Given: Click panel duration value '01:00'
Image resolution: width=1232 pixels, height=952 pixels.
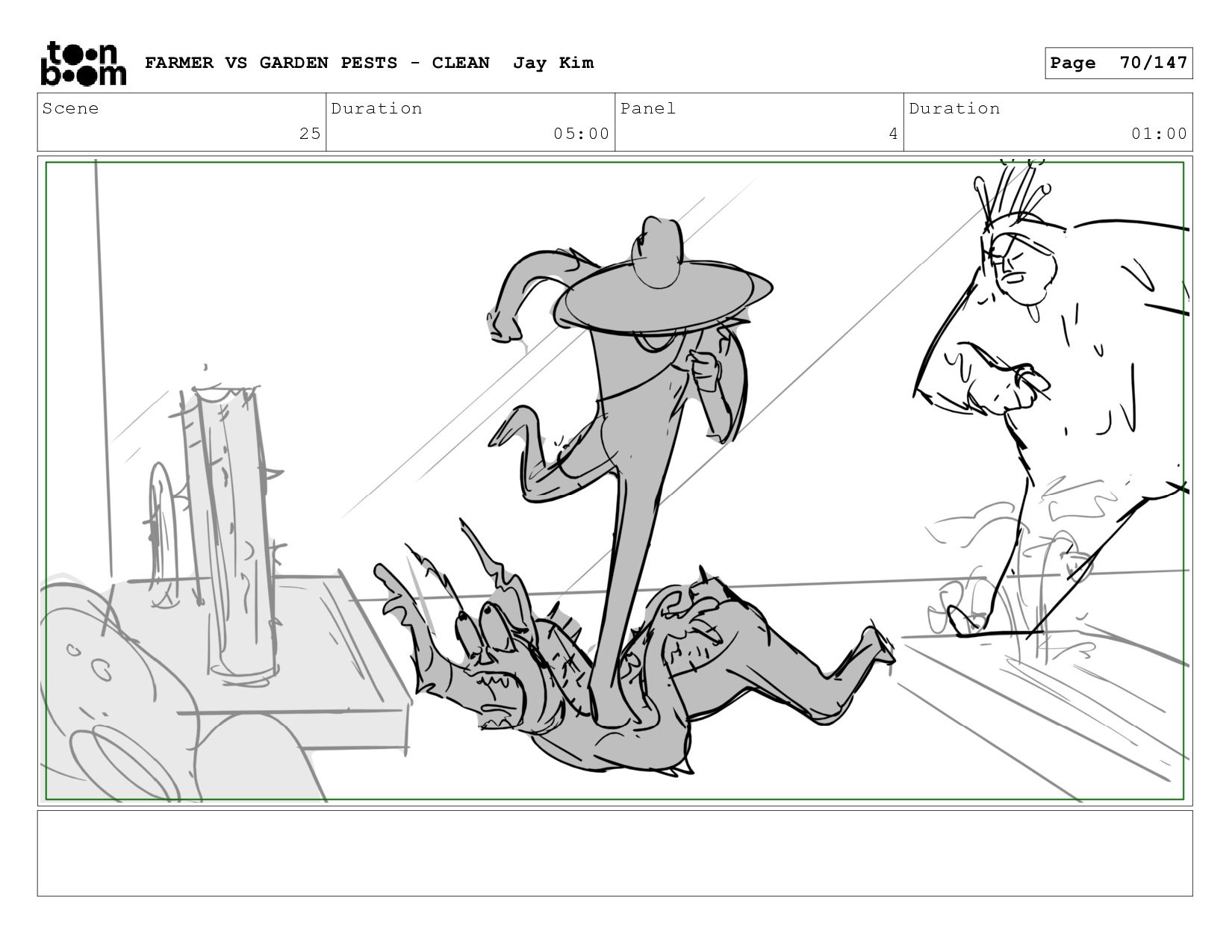Looking at the screenshot, I should 1159,134.
